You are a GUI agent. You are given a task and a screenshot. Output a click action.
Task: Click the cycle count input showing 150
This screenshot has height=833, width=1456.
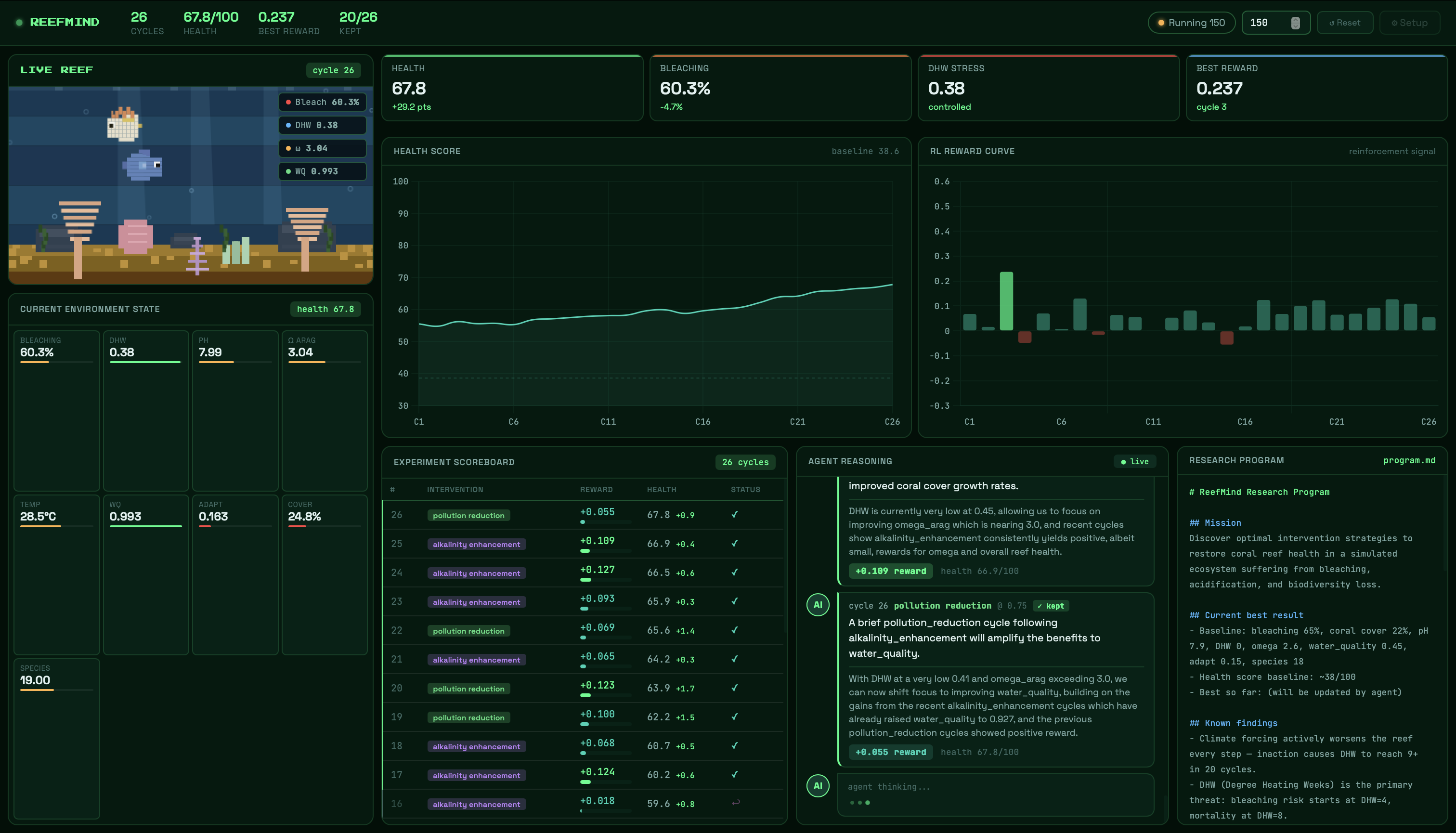(1265, 23)
